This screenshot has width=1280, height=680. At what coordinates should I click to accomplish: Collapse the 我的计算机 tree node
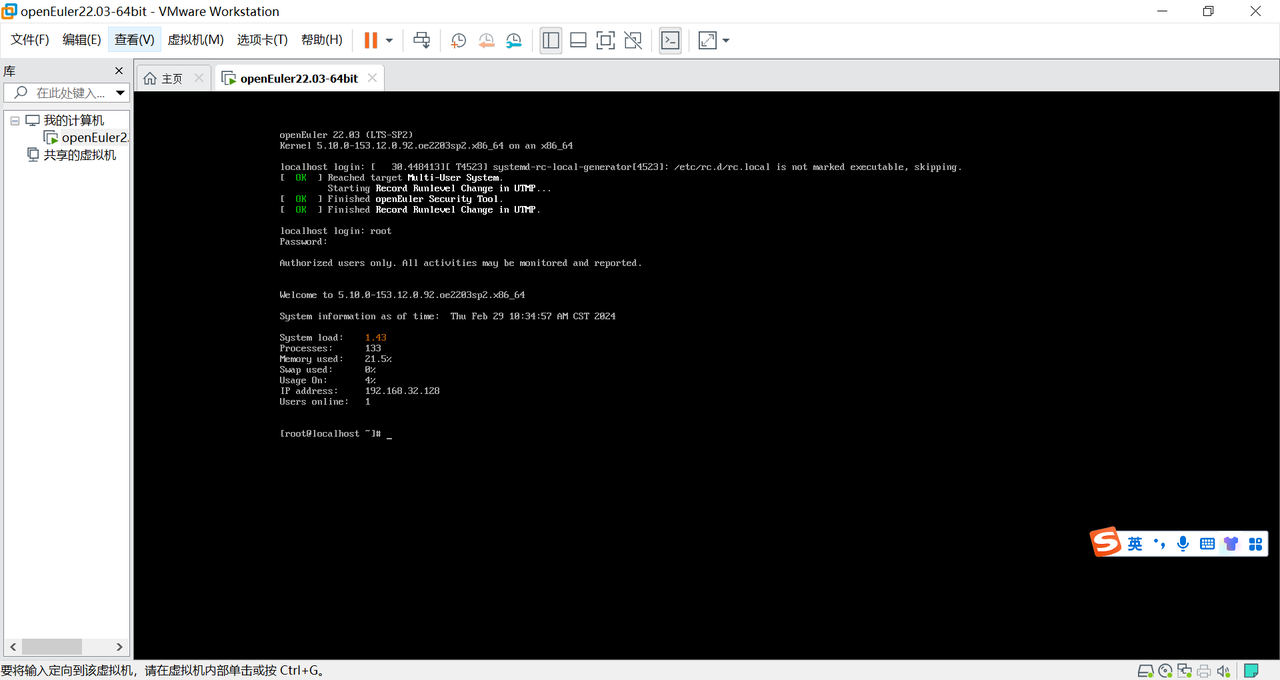tap(15, 121)
